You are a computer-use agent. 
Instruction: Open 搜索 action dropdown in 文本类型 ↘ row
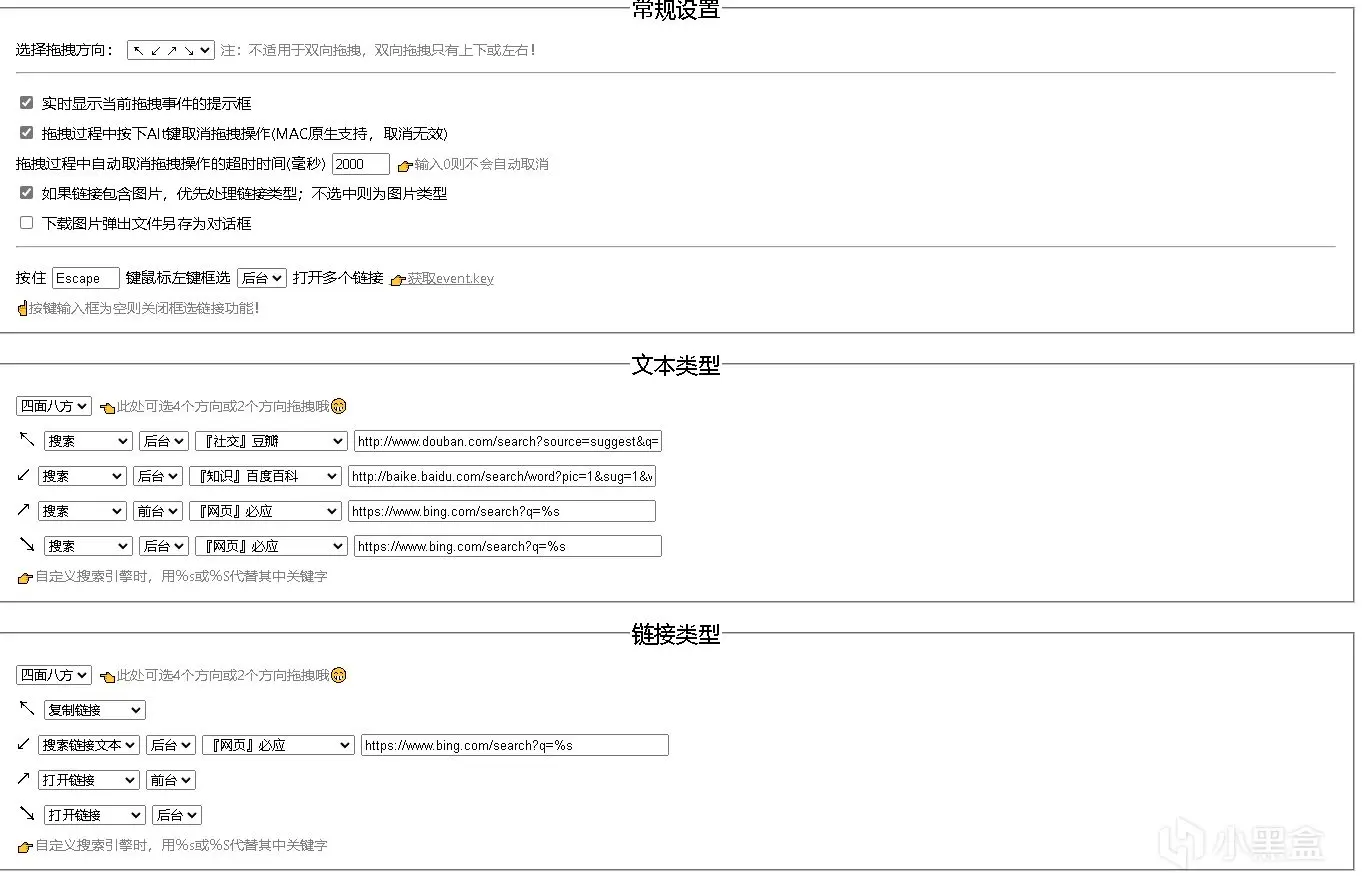coord(88,546)
